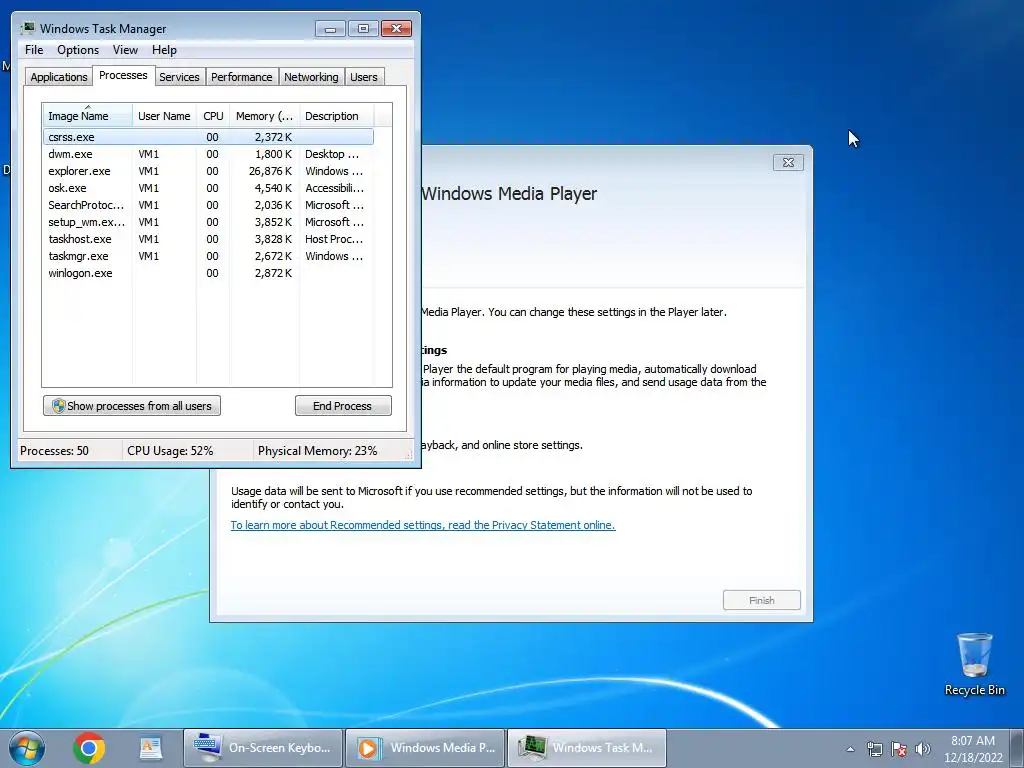
Task: Select the csrss.exe process row
Action: point(208,137)
